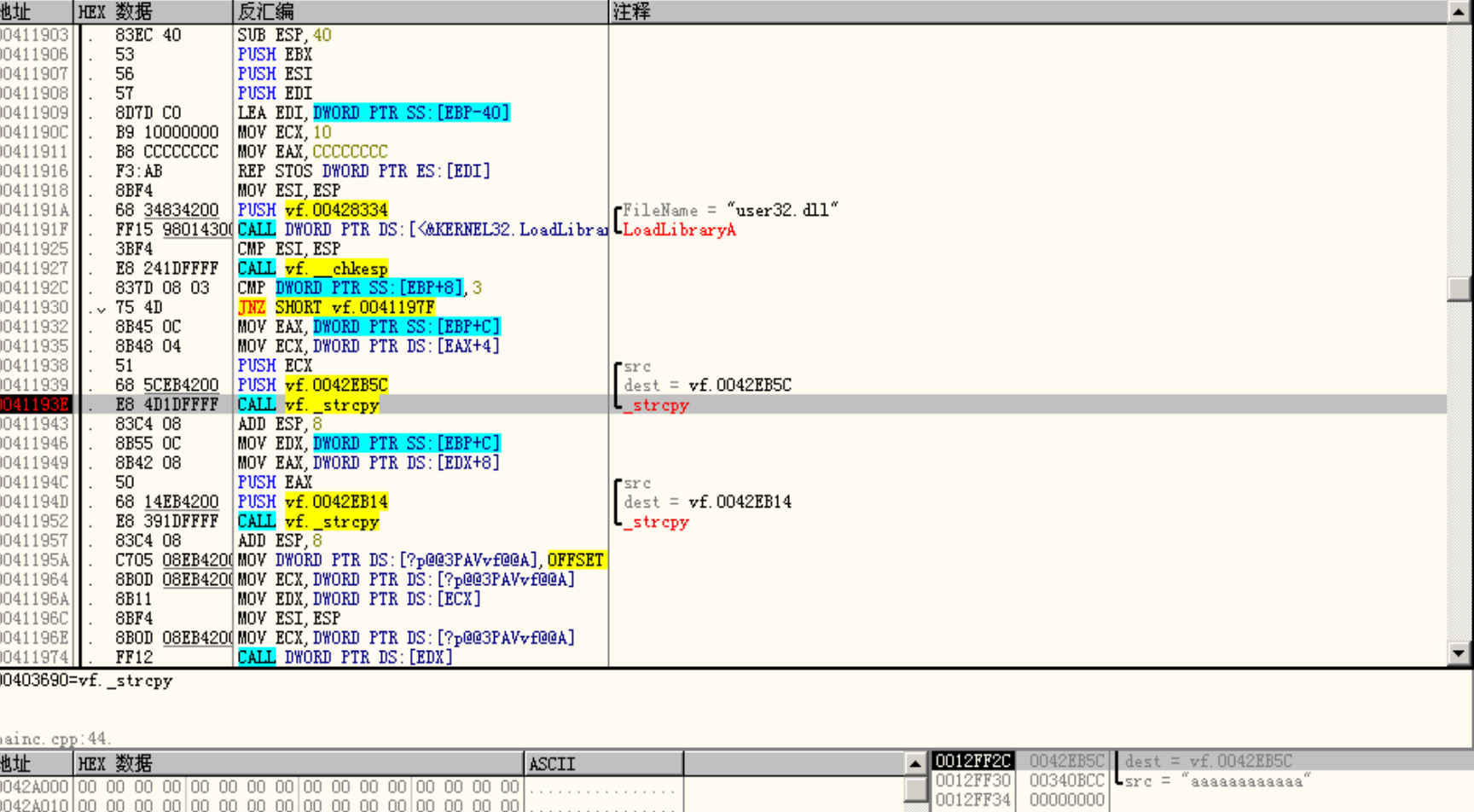Select the CMP DWORD PTR SS:[EBP+8],3 instruction
Image resolution: width=1474 pixels, height=812 pixels.
[x=359, y=288]
